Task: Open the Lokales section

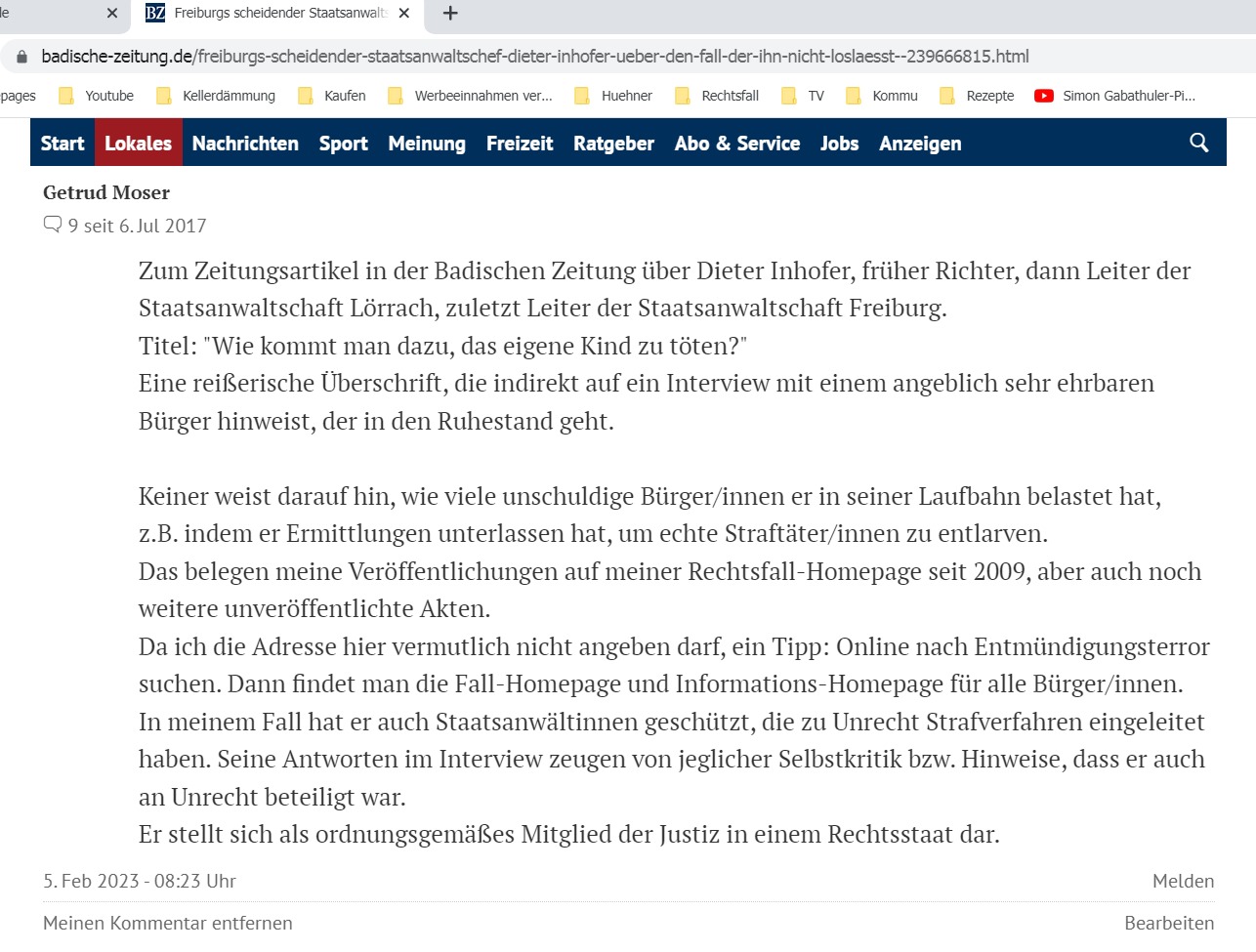Action: [138, 144]
